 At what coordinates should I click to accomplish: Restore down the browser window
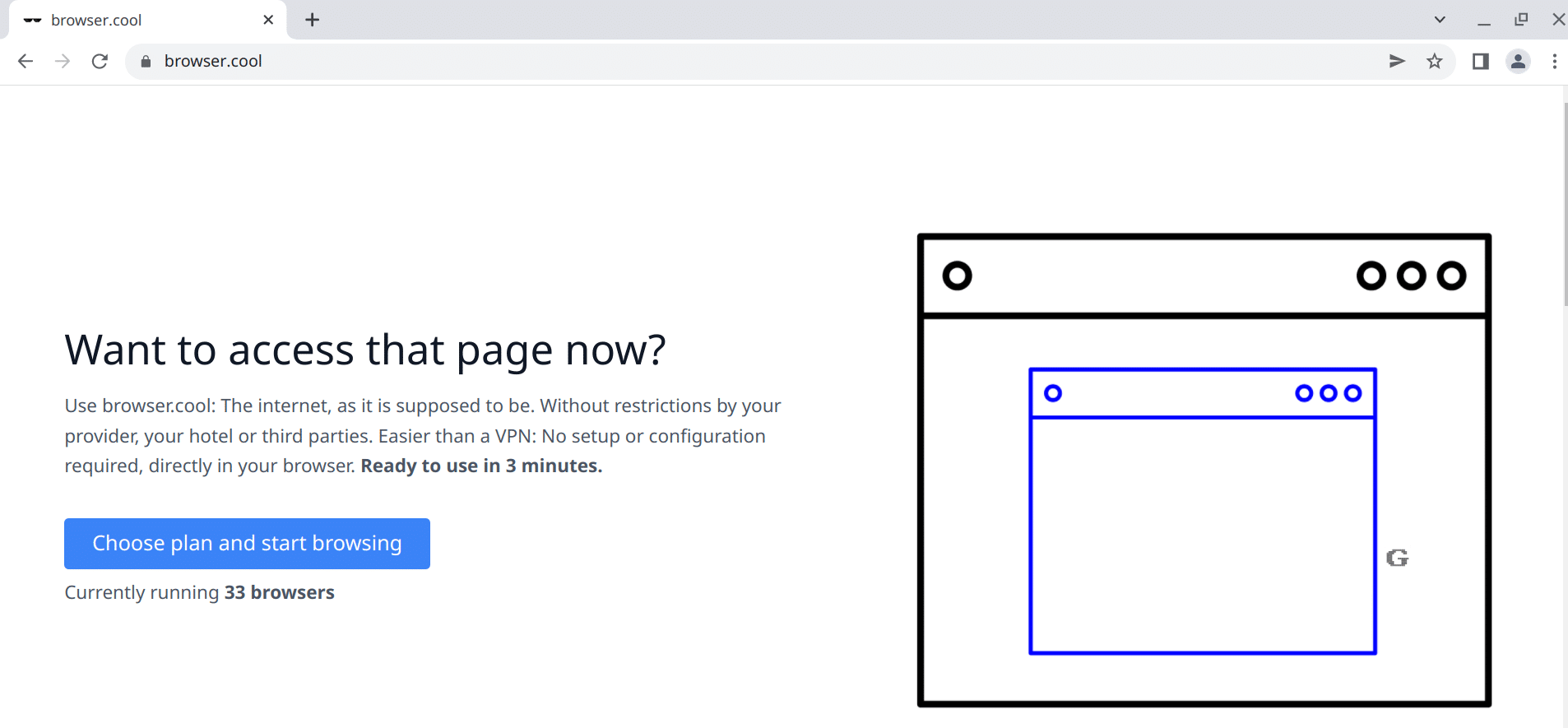(1521, 20)
